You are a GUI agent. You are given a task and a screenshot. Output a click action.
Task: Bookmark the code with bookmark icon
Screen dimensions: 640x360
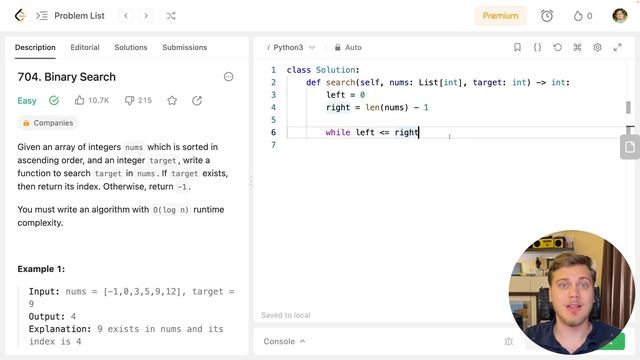coord(517,47)
